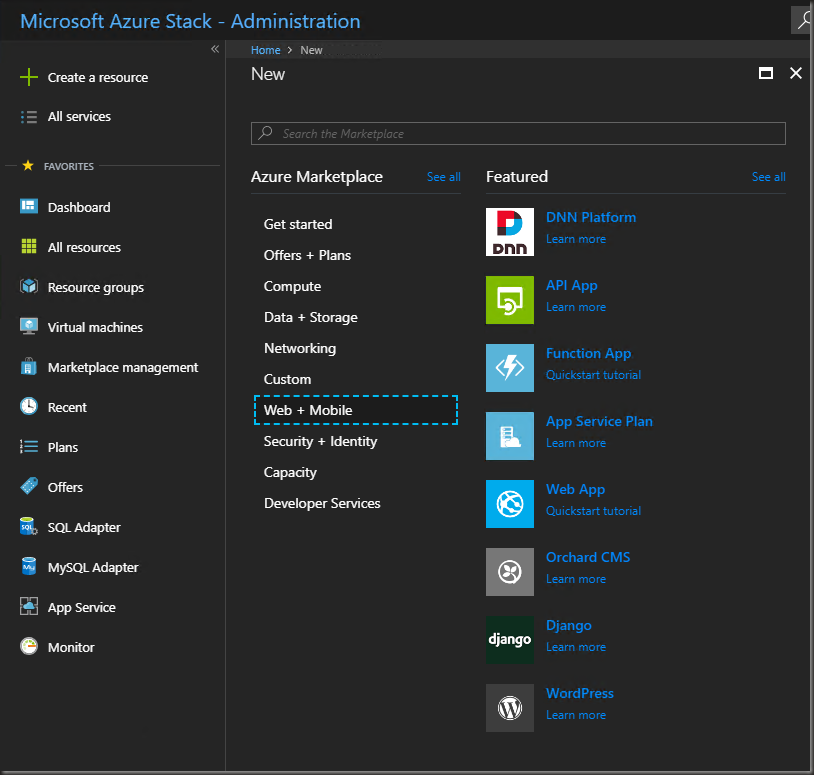The height and width of the screenshot is (775, 814).
Task: Open Marketplace management from sidebar
Action: [x=122, y=367]
